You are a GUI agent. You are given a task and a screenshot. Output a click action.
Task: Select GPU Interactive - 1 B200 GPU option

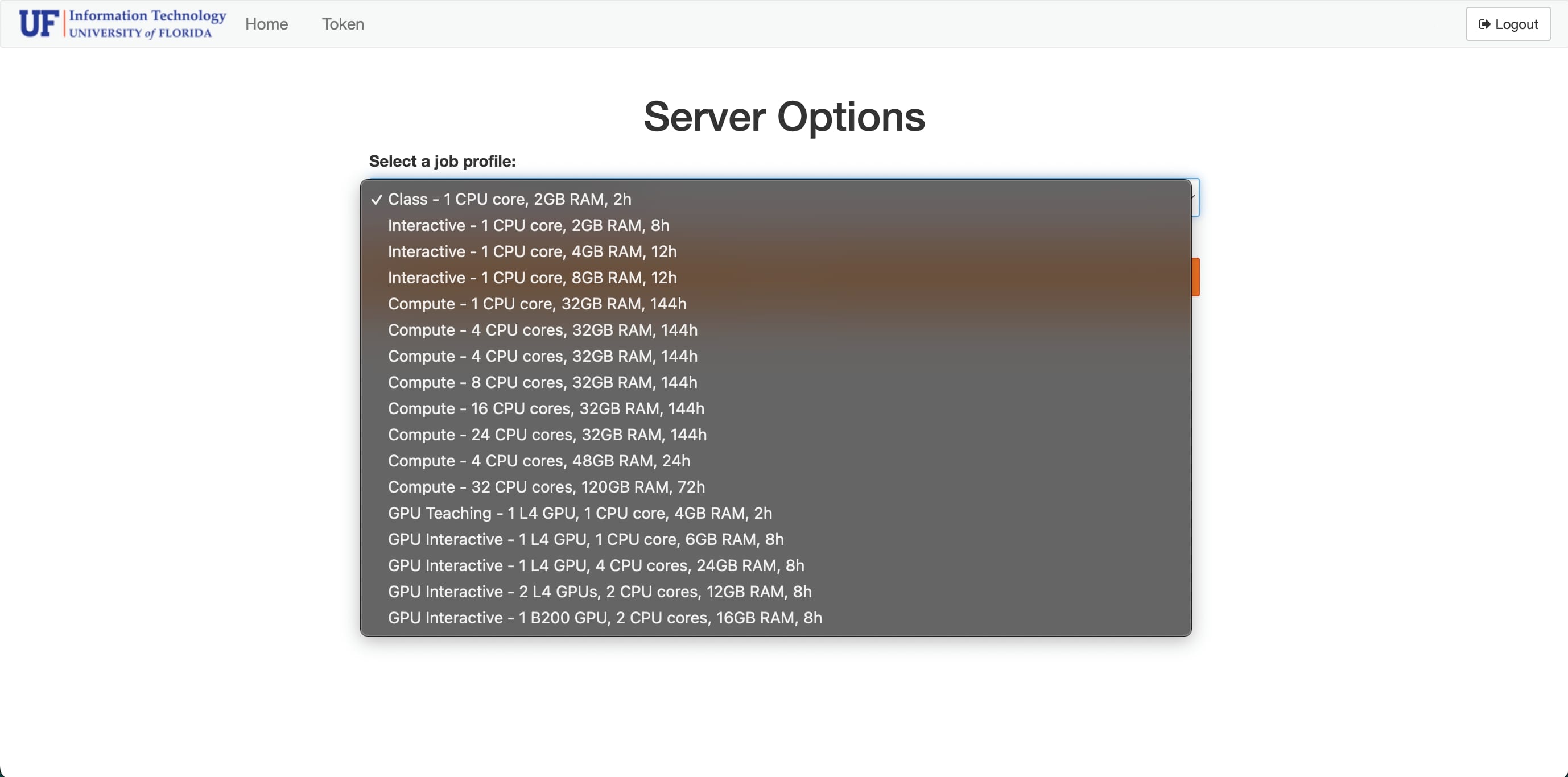775,618
